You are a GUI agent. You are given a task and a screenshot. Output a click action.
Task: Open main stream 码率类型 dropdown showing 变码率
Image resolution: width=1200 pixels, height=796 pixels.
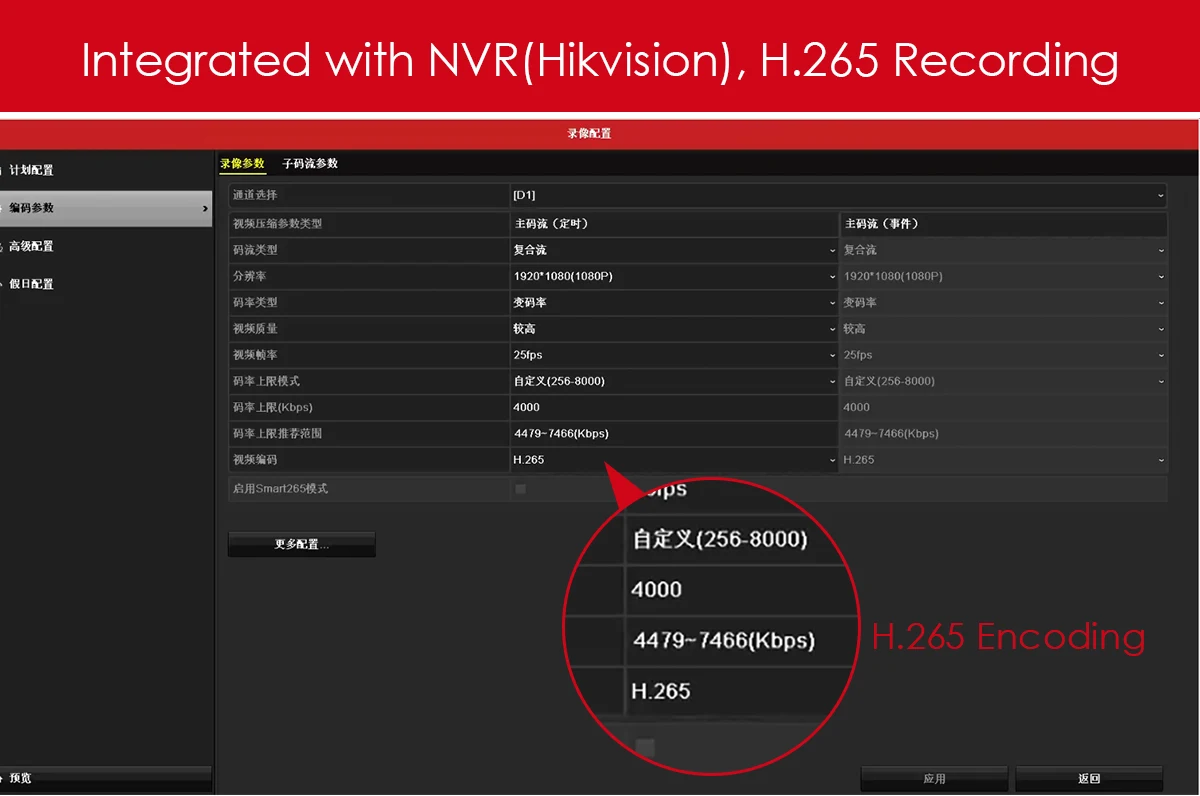(x=674, y=302)
